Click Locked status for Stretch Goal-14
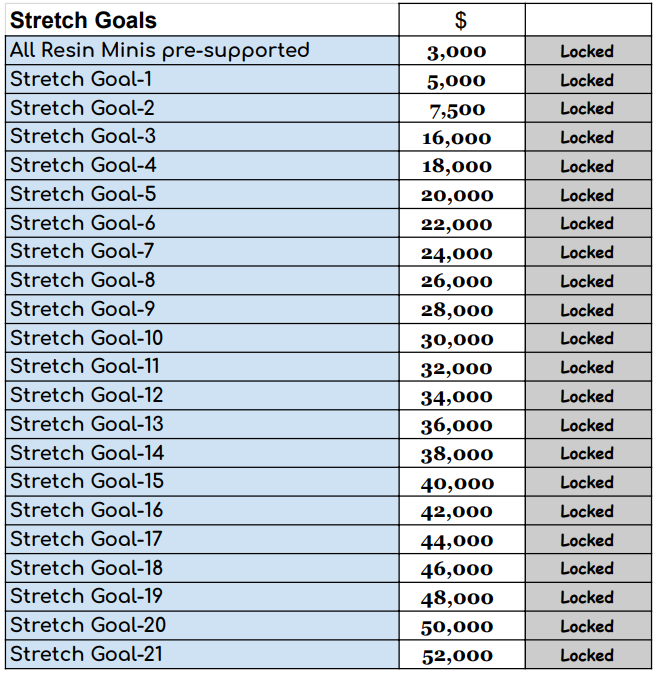This screenshot has width=659, height=675. click(587, 454)
